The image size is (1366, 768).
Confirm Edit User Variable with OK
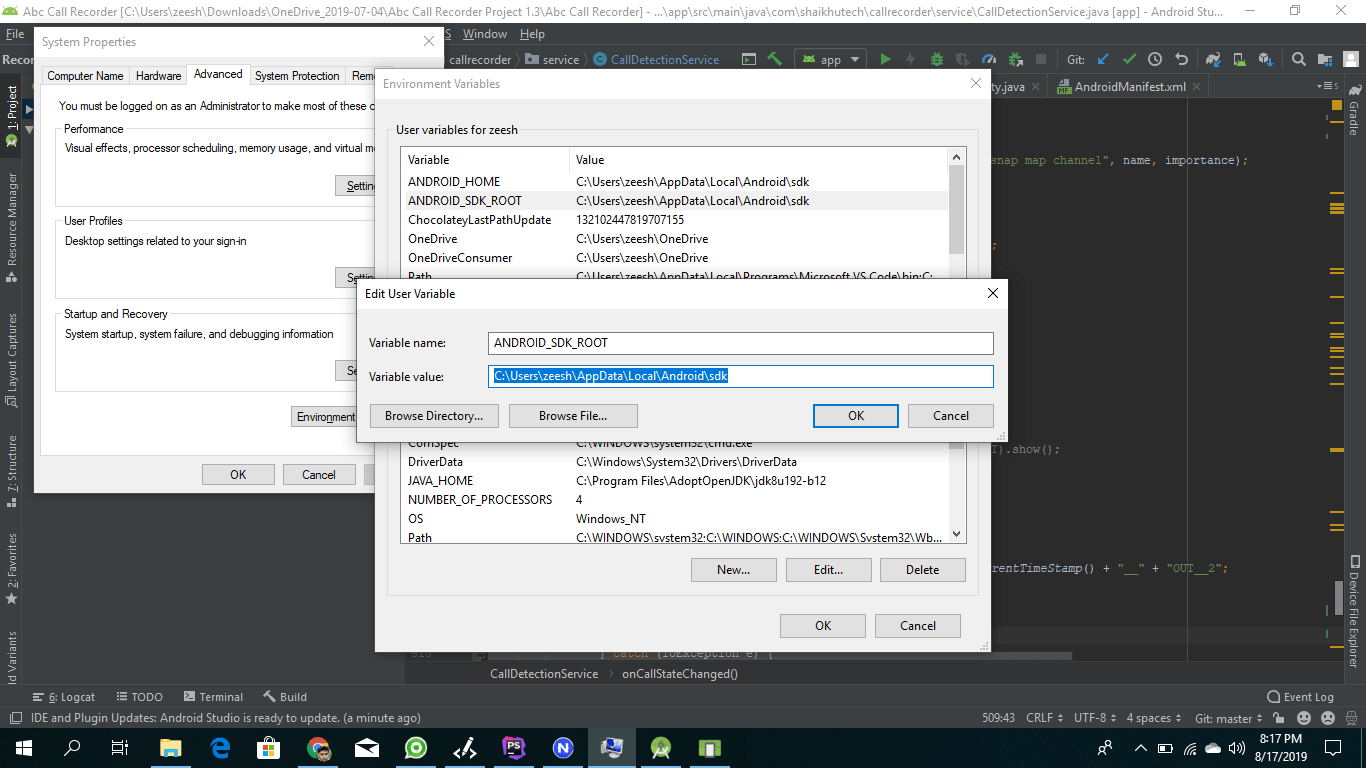(x=856, y=416)
